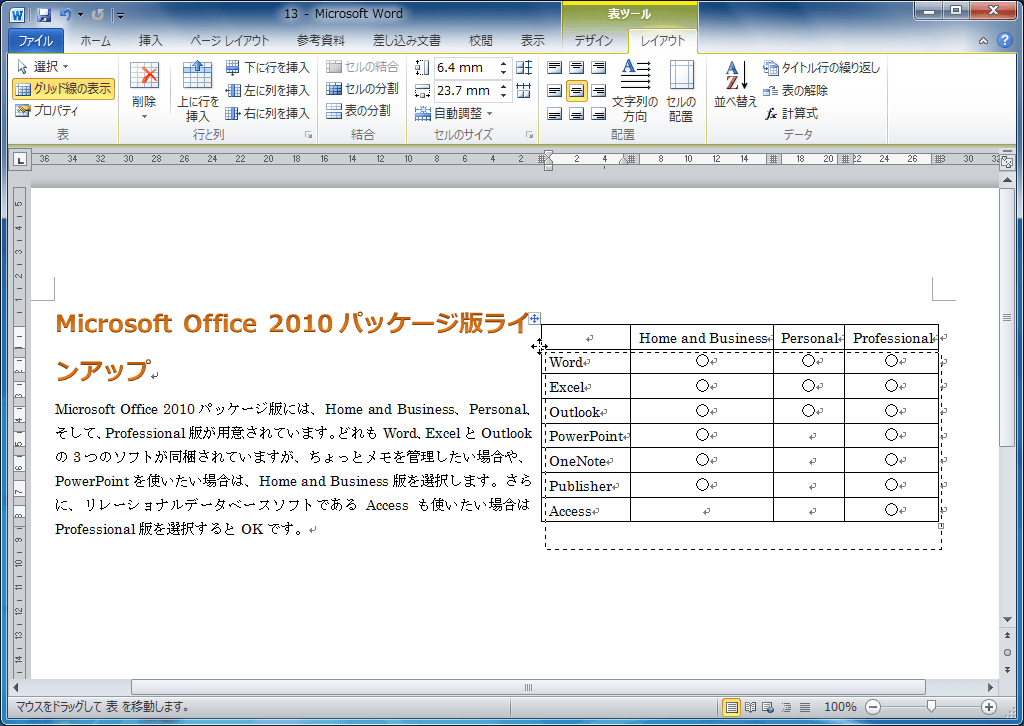Click セルの分割 split cells
Screen dimensions: 1024x726
click(x=362, y=88)
